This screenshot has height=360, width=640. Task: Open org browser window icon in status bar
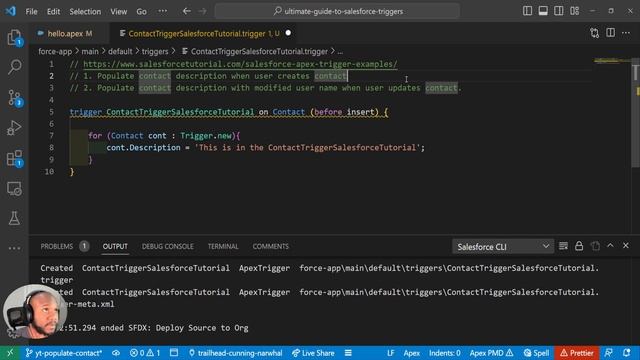174,353
